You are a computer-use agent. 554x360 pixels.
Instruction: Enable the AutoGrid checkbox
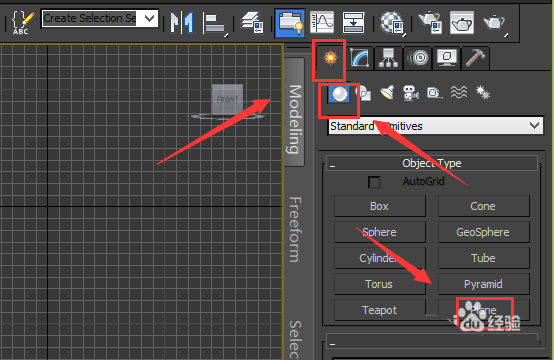(374, 182)
